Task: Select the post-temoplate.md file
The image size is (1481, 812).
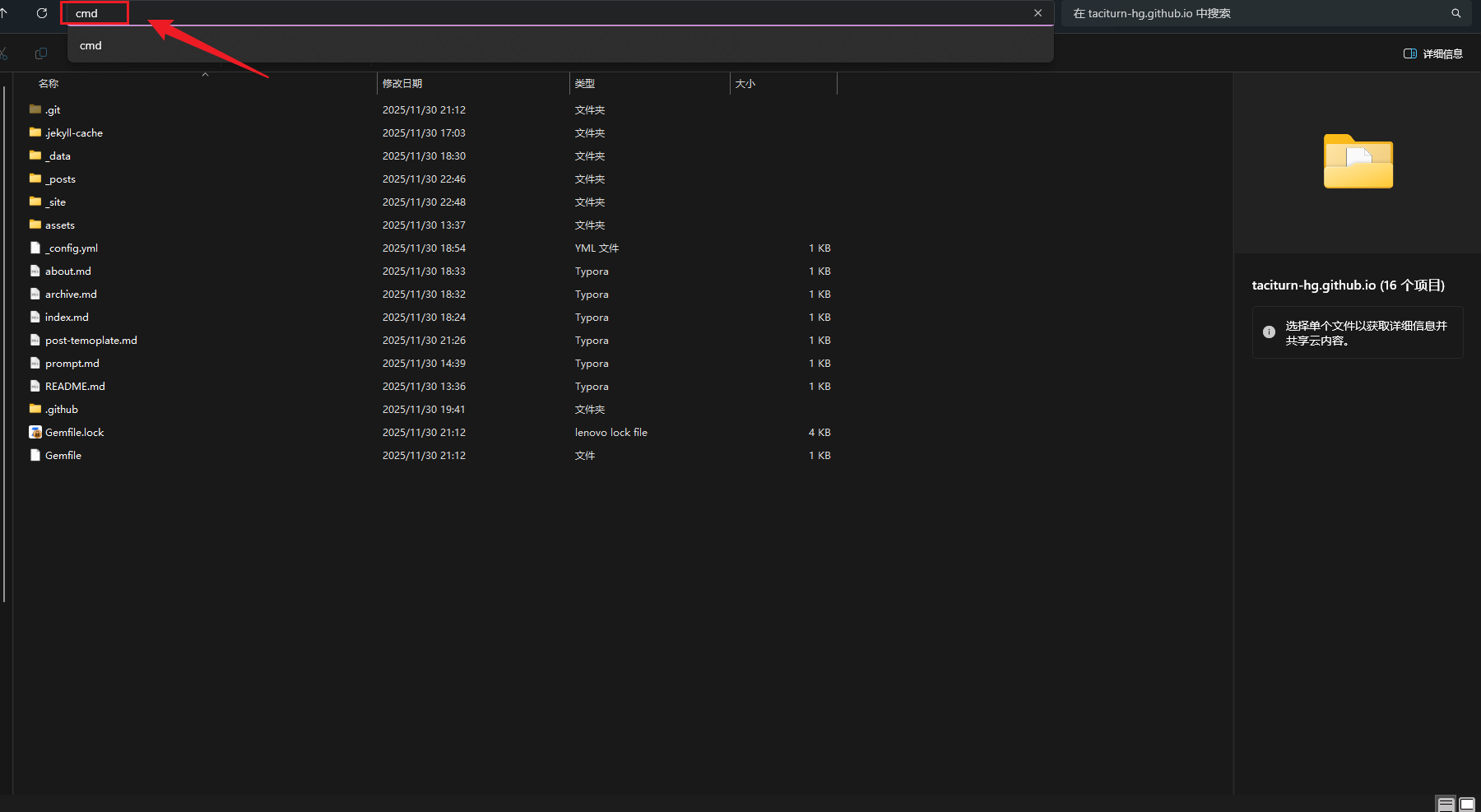Action: click(x=91, y=340)
